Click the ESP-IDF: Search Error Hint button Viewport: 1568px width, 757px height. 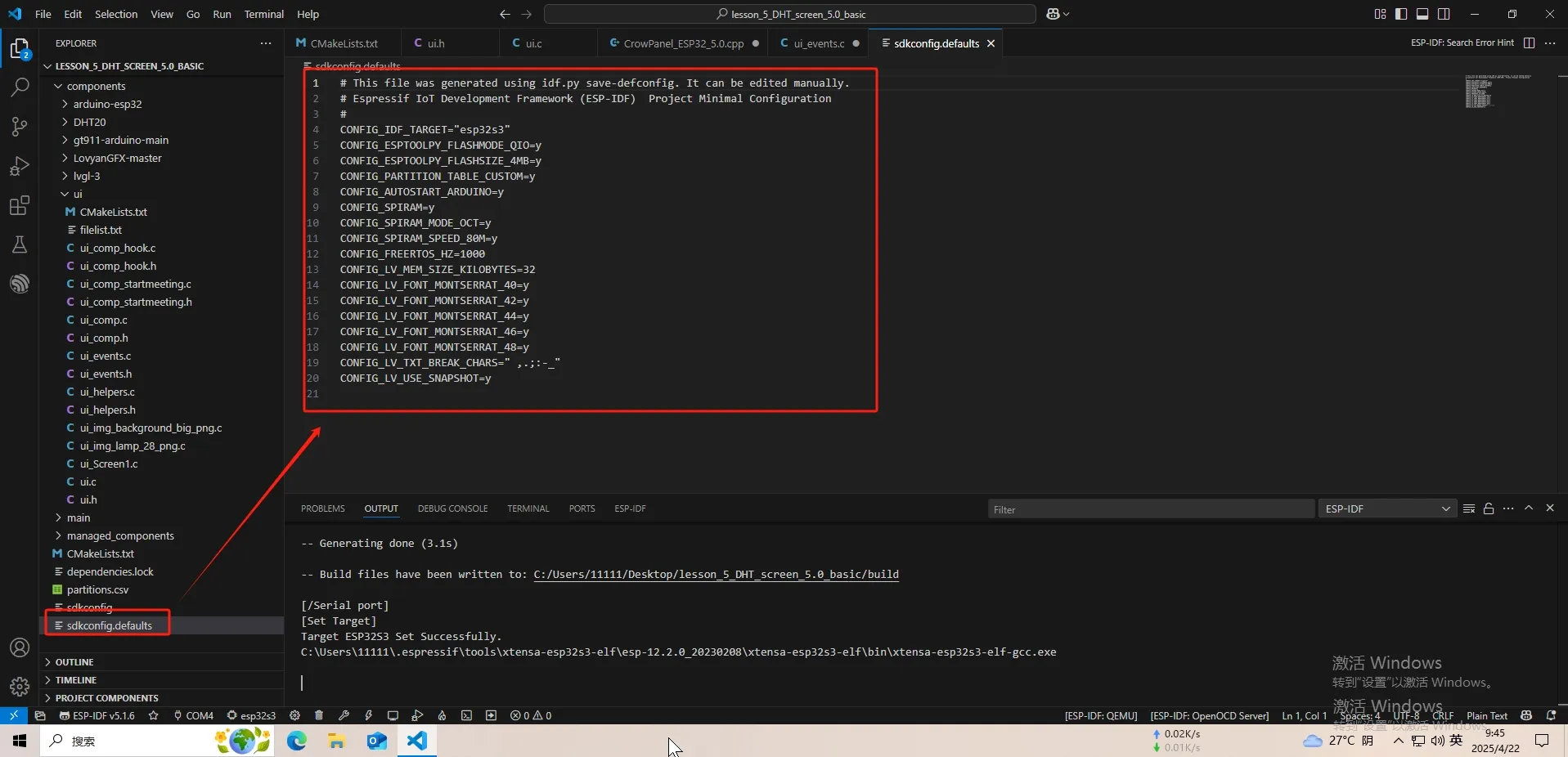1462,43
